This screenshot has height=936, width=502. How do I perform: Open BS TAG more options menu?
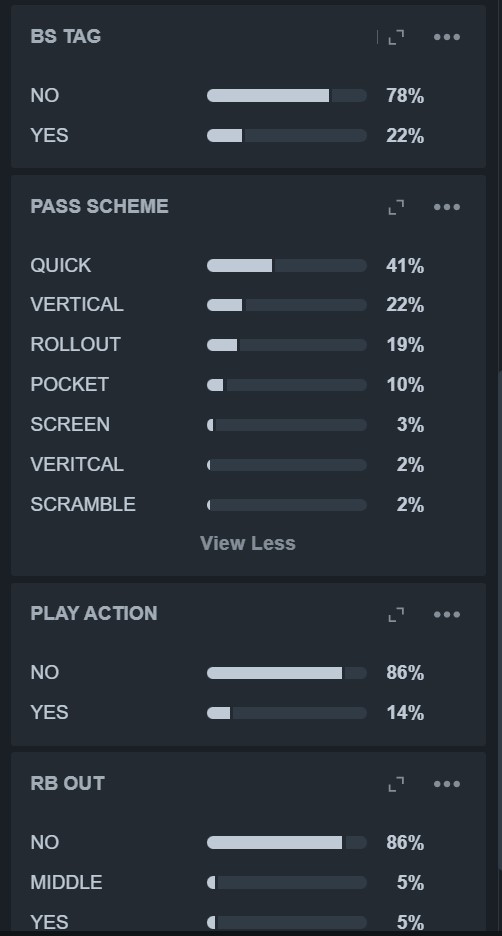pyautogui.click(x=446, y=37)
